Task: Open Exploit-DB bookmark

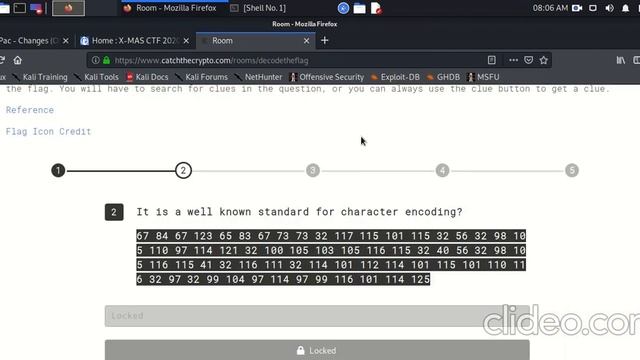Action: click(395, 77)
